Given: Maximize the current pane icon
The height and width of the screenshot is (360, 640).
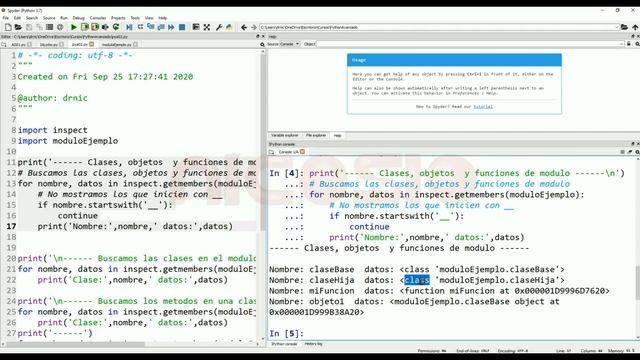Looking at the screenshot, I should [x=196, y=27].
